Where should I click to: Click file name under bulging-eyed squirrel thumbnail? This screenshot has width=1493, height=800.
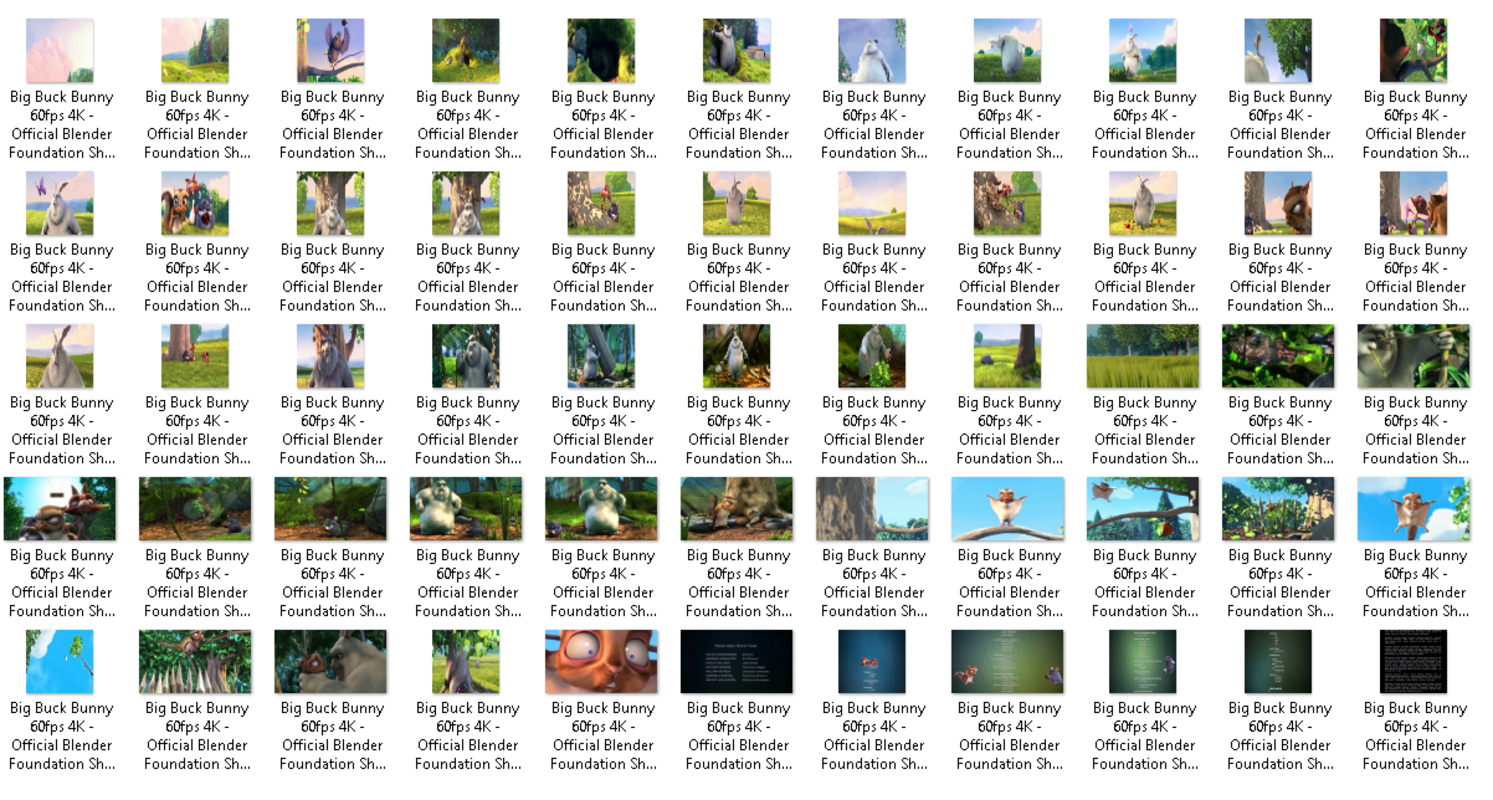pyautogui.click(x=603, y=736)
